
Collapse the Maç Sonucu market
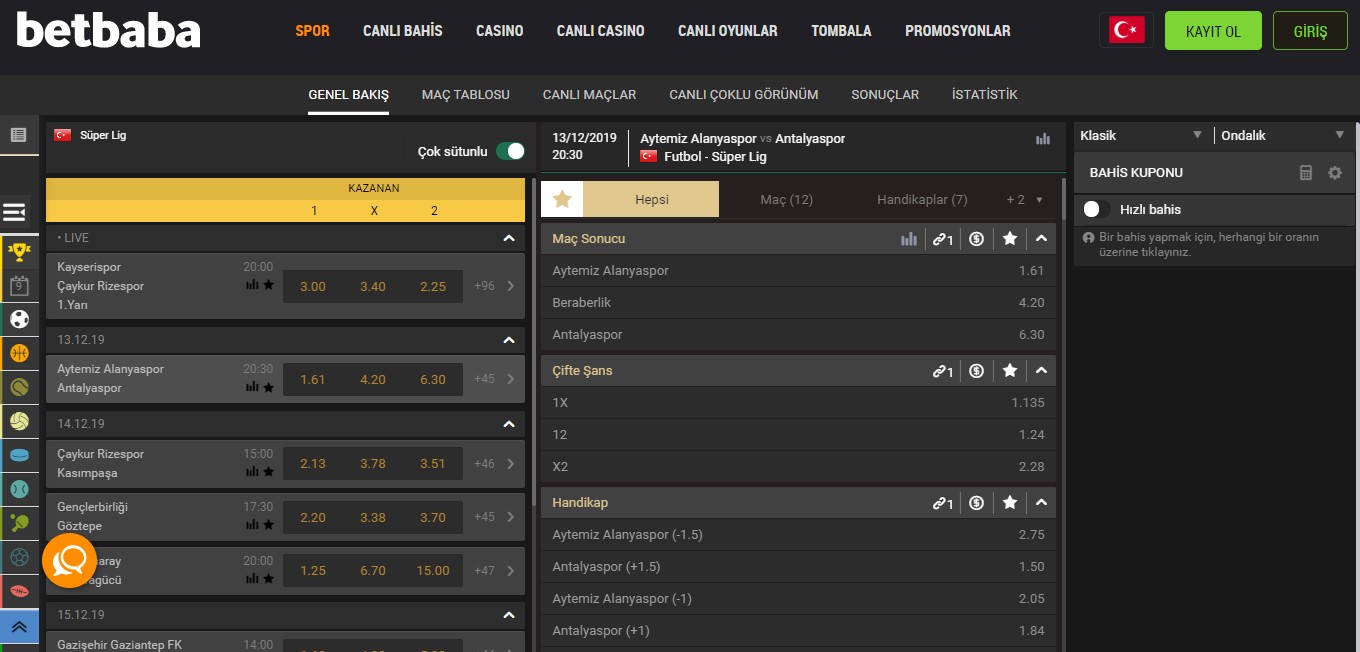(1041, 239)
